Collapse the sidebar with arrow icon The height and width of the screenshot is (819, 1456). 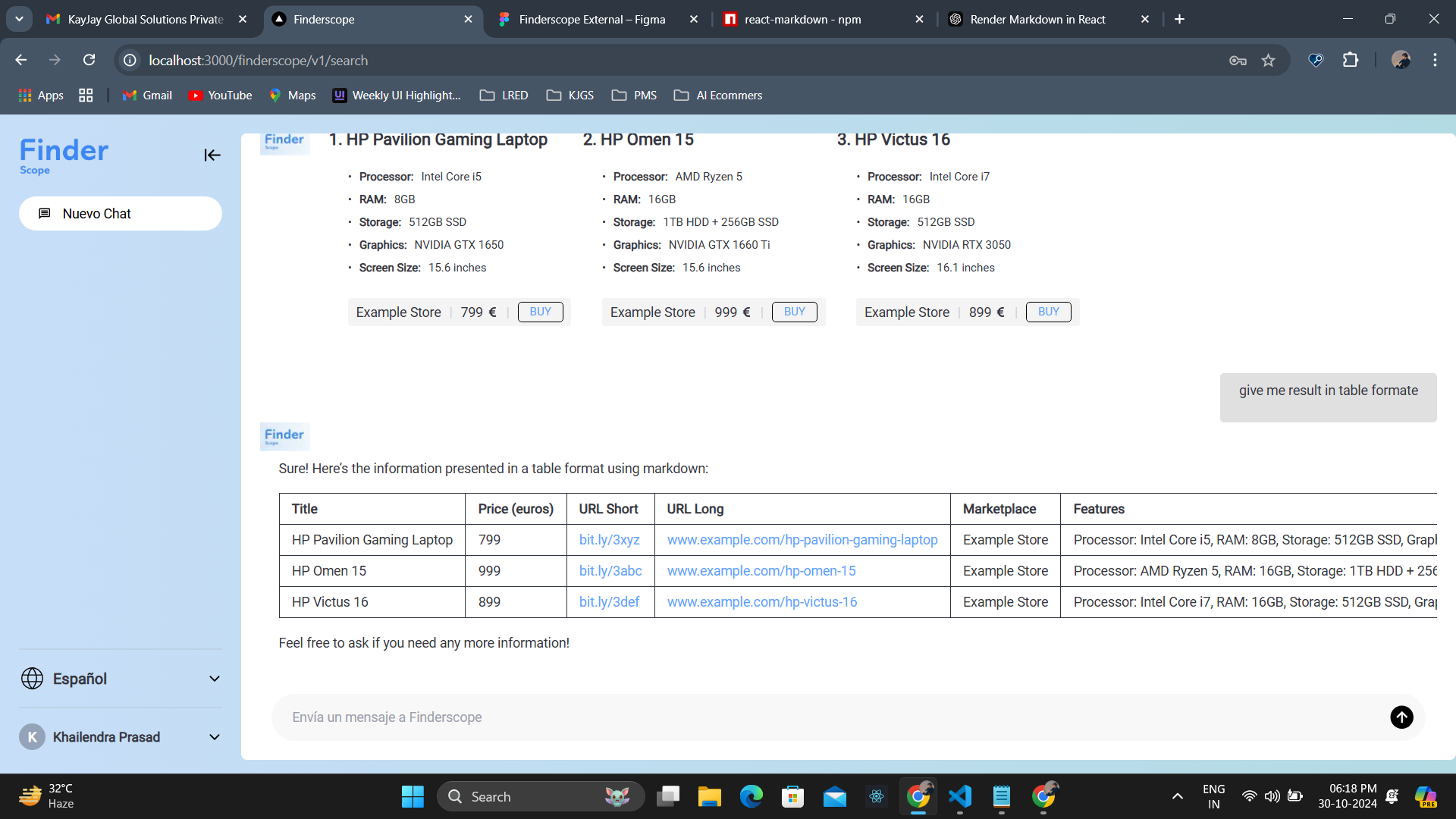coord(212,155)
